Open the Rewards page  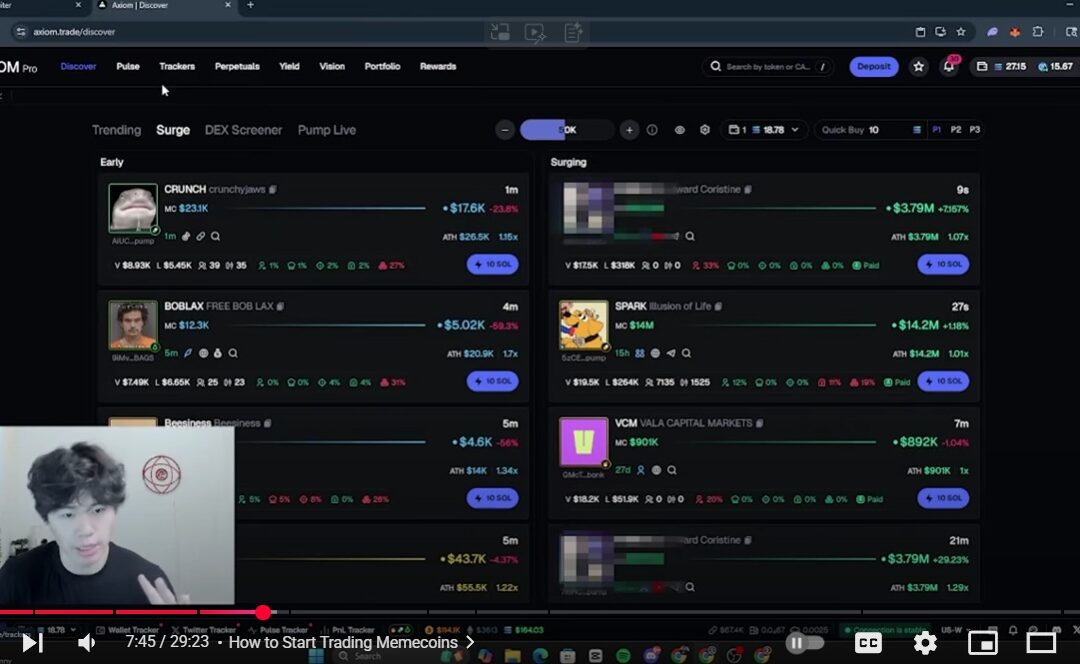coord(438,66)
